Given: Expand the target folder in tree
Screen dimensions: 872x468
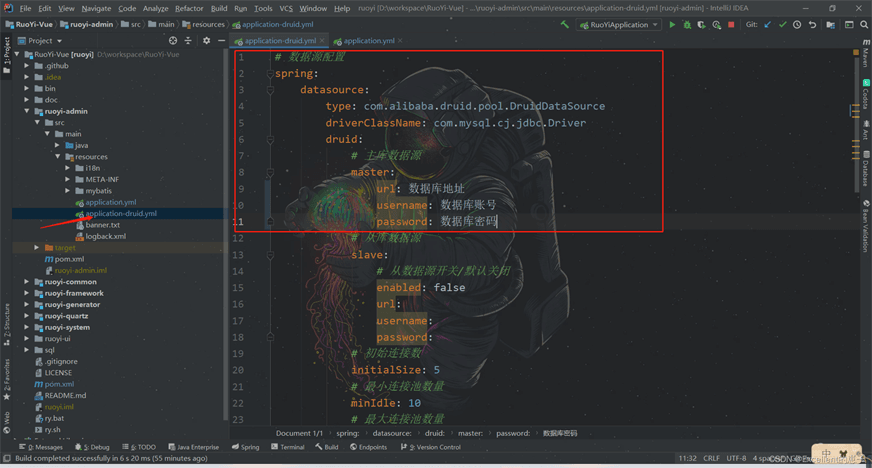Looking at the screenshot, I should (x=37, y=247).
